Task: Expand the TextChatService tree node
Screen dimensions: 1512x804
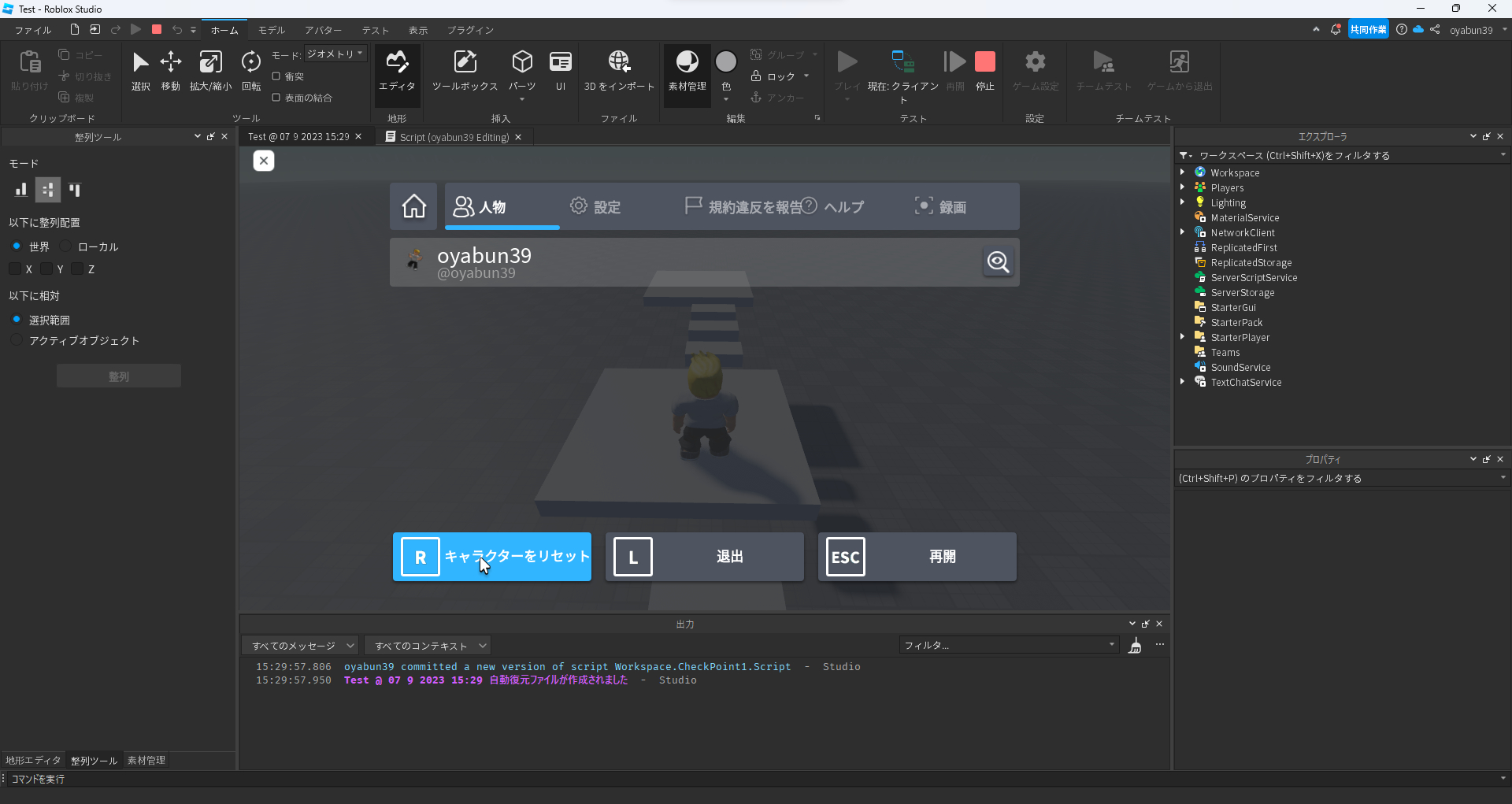Action: 1183,382
